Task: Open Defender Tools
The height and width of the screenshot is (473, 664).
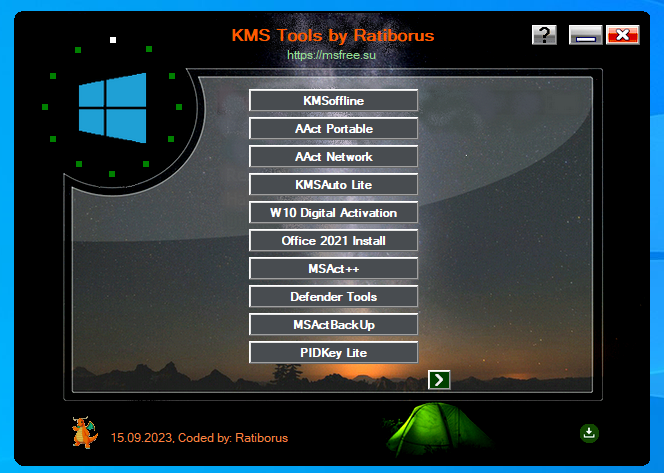Action: (x=333, y=297)
